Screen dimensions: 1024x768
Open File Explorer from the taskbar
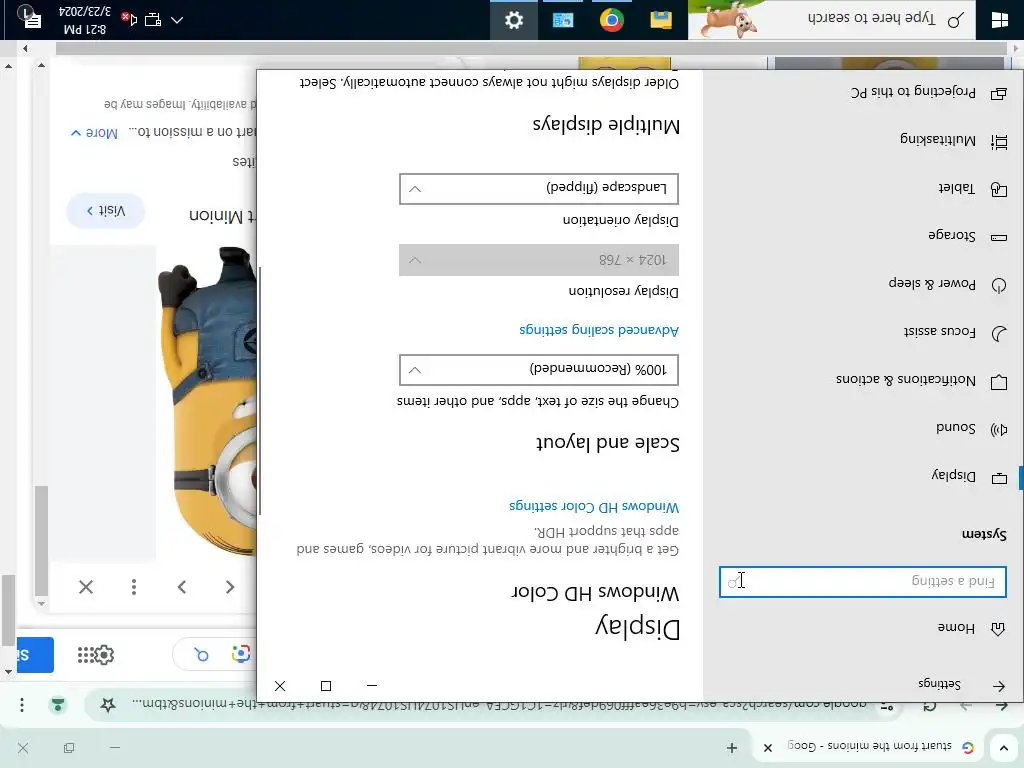coord(661,20)
